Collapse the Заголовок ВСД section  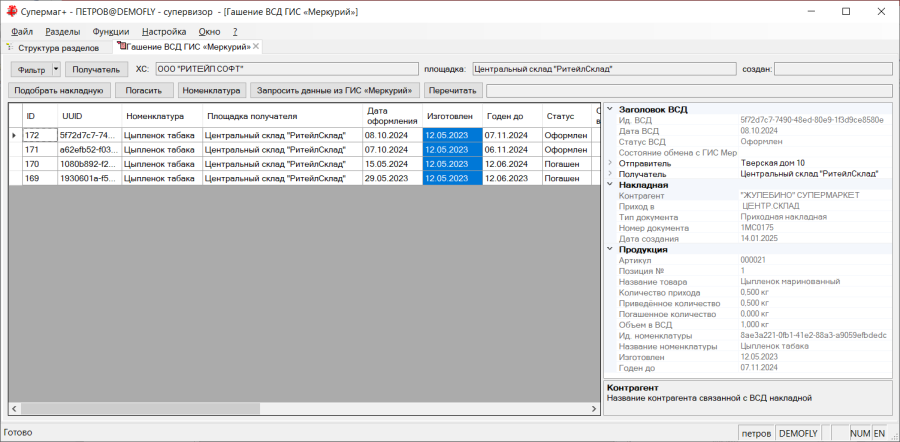click(610, 109)
